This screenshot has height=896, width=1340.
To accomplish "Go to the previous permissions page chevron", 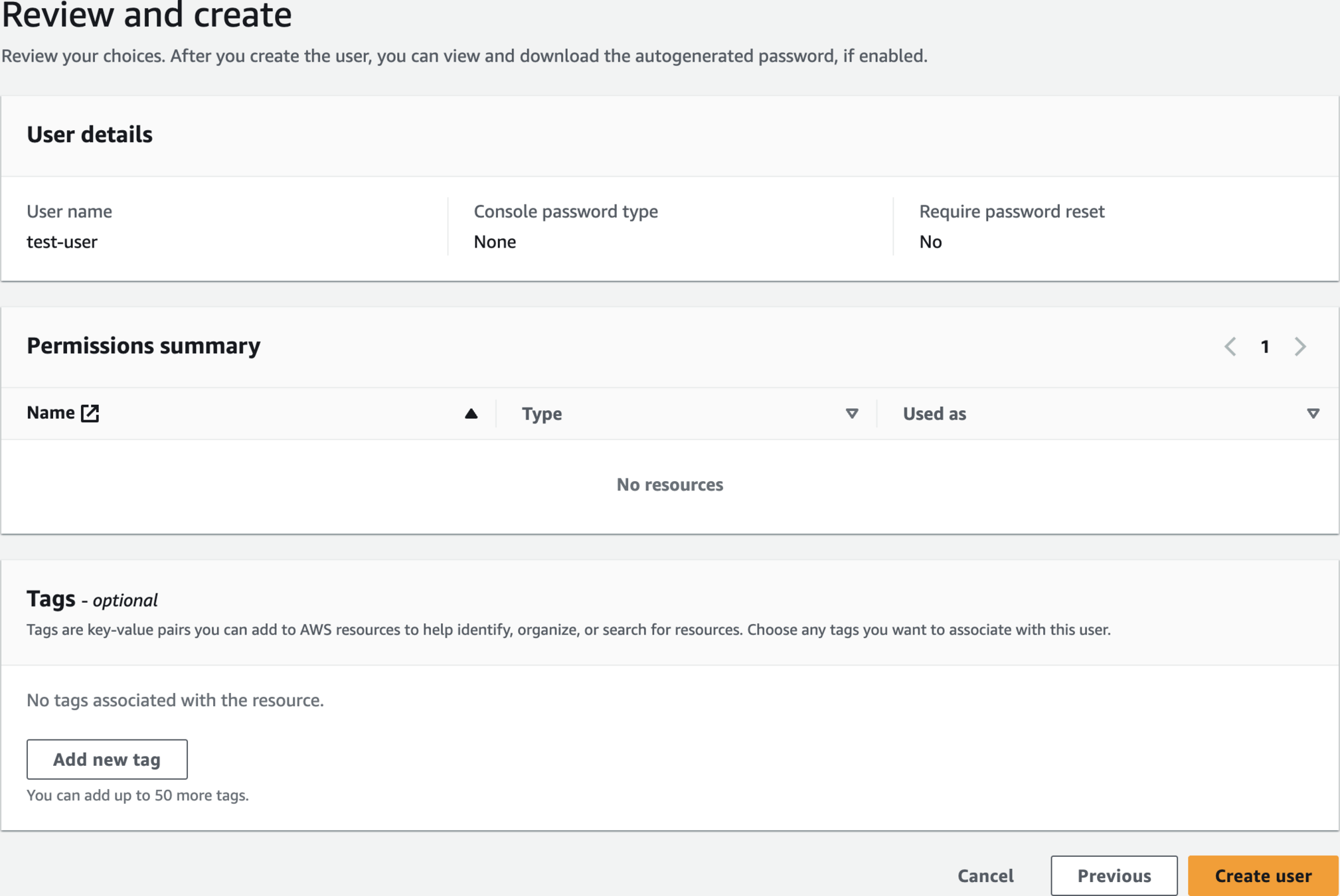I will click(x=1230, y=346).
